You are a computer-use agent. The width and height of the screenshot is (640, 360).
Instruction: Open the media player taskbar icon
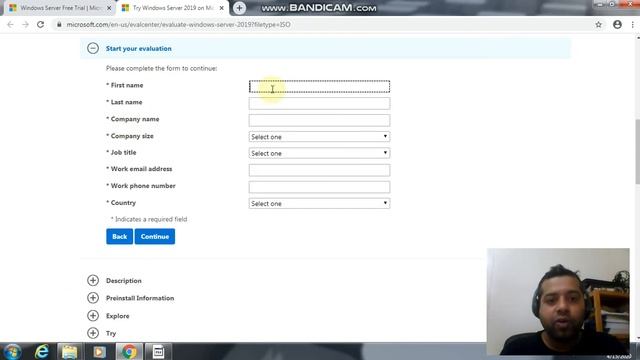99,351
